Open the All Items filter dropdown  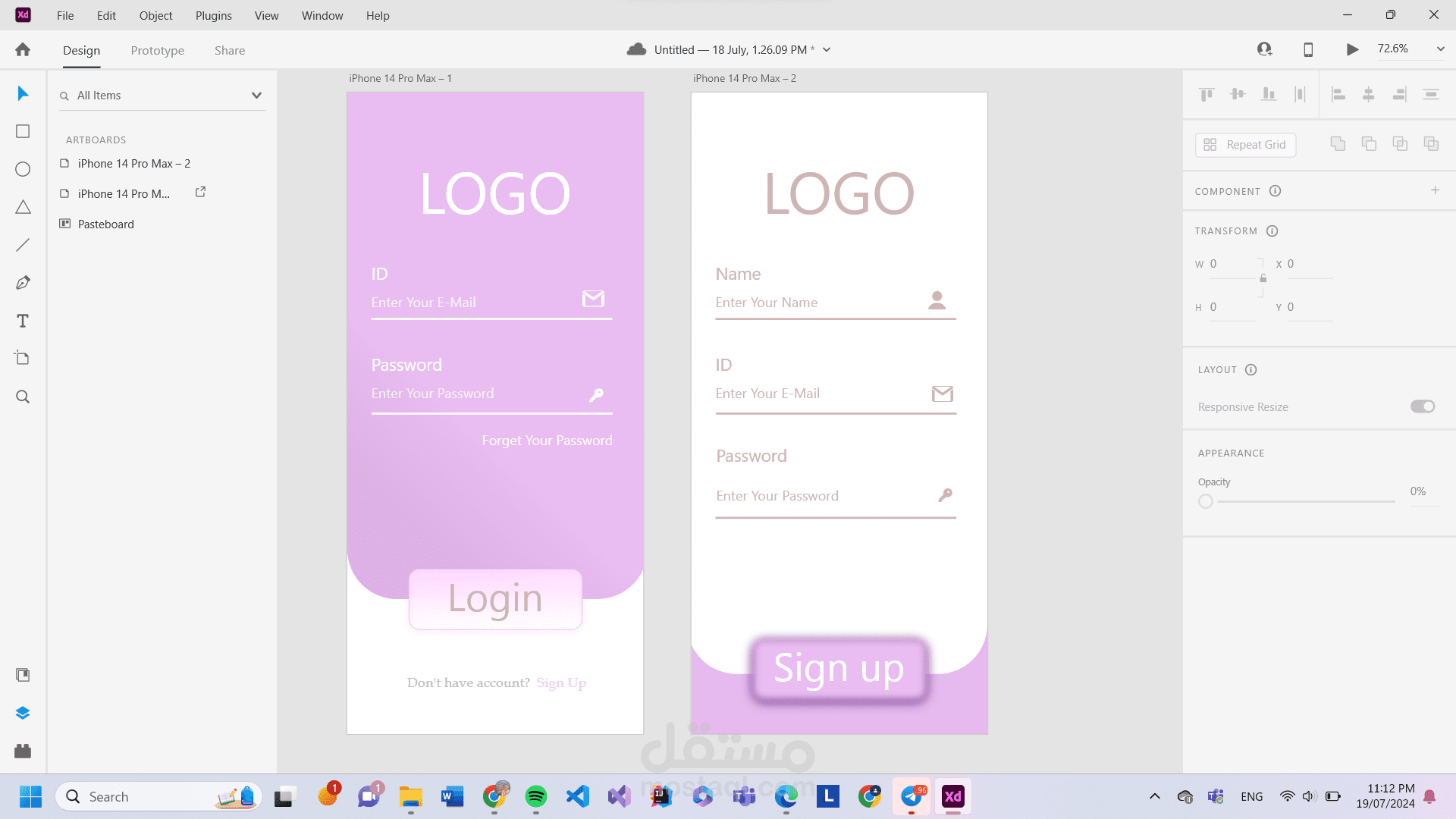pos(256,95)
